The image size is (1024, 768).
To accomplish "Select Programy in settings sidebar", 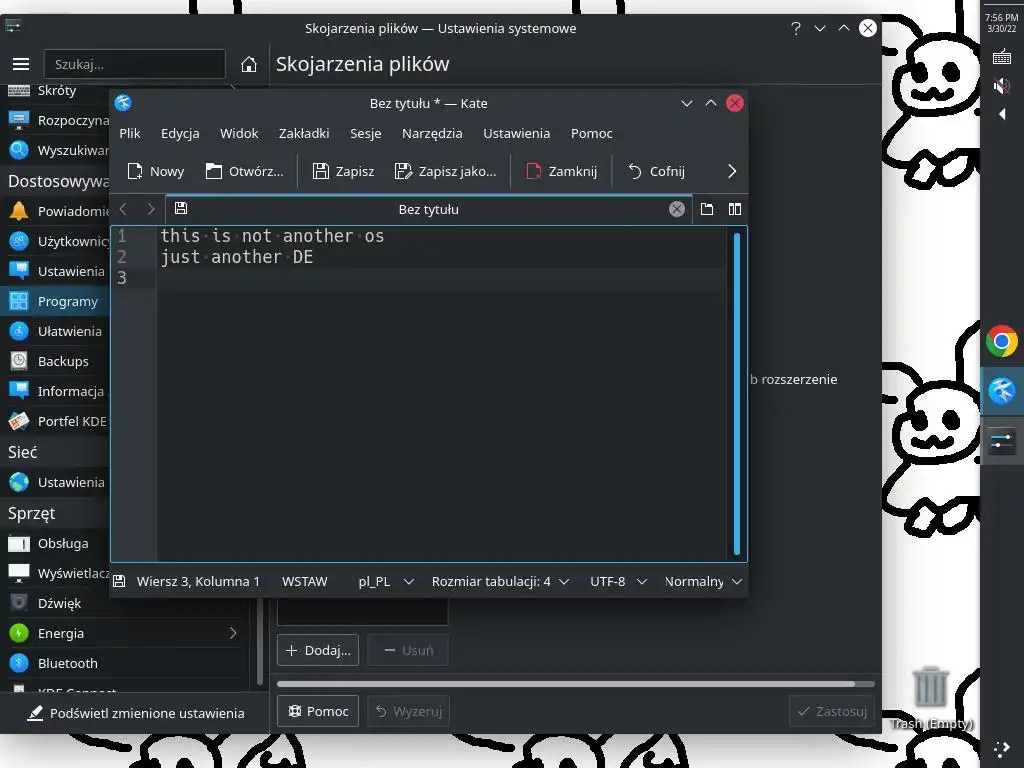I will tap(57, 301).
